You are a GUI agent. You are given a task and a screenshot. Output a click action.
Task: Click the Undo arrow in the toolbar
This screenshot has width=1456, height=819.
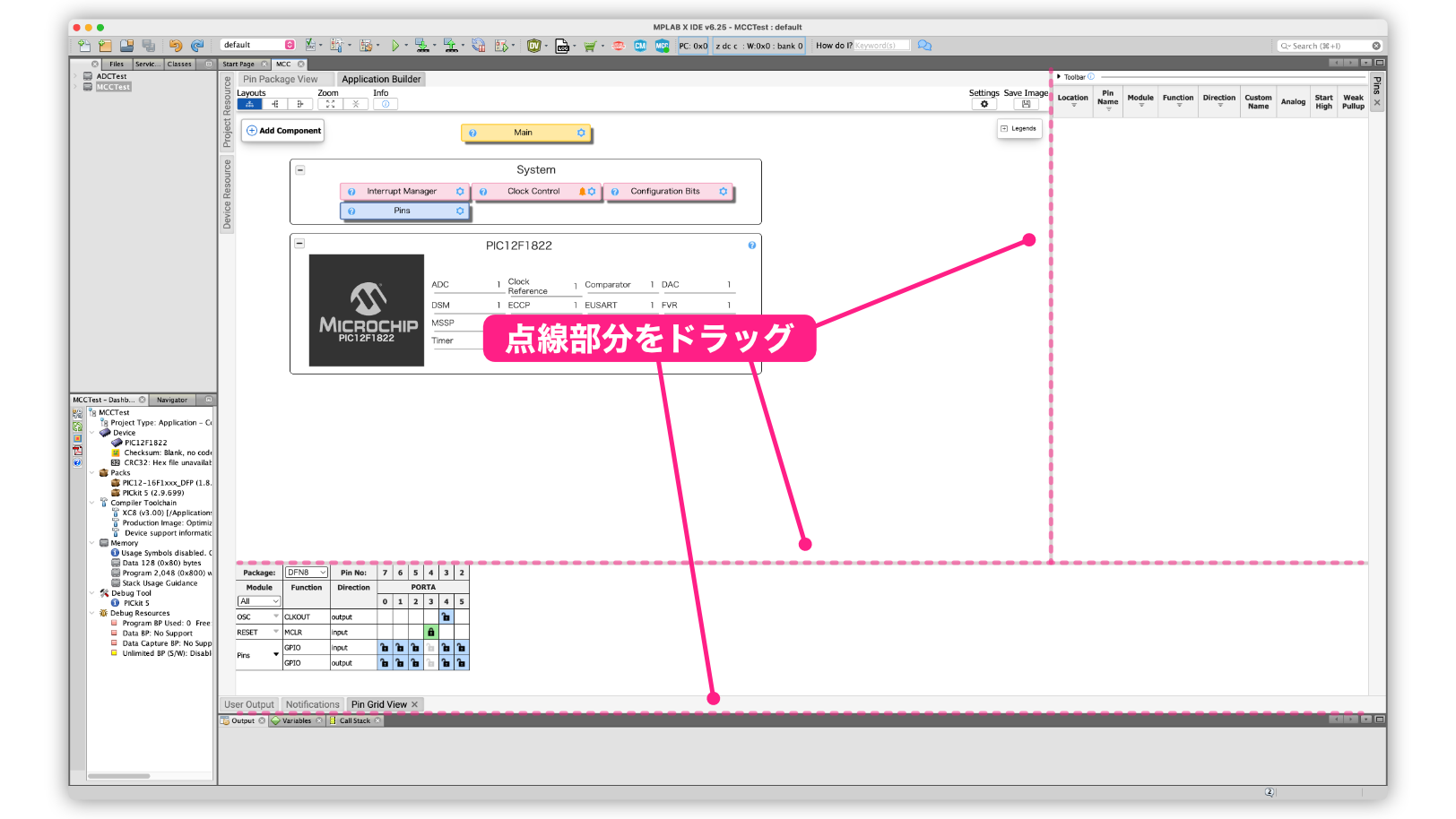175,46
